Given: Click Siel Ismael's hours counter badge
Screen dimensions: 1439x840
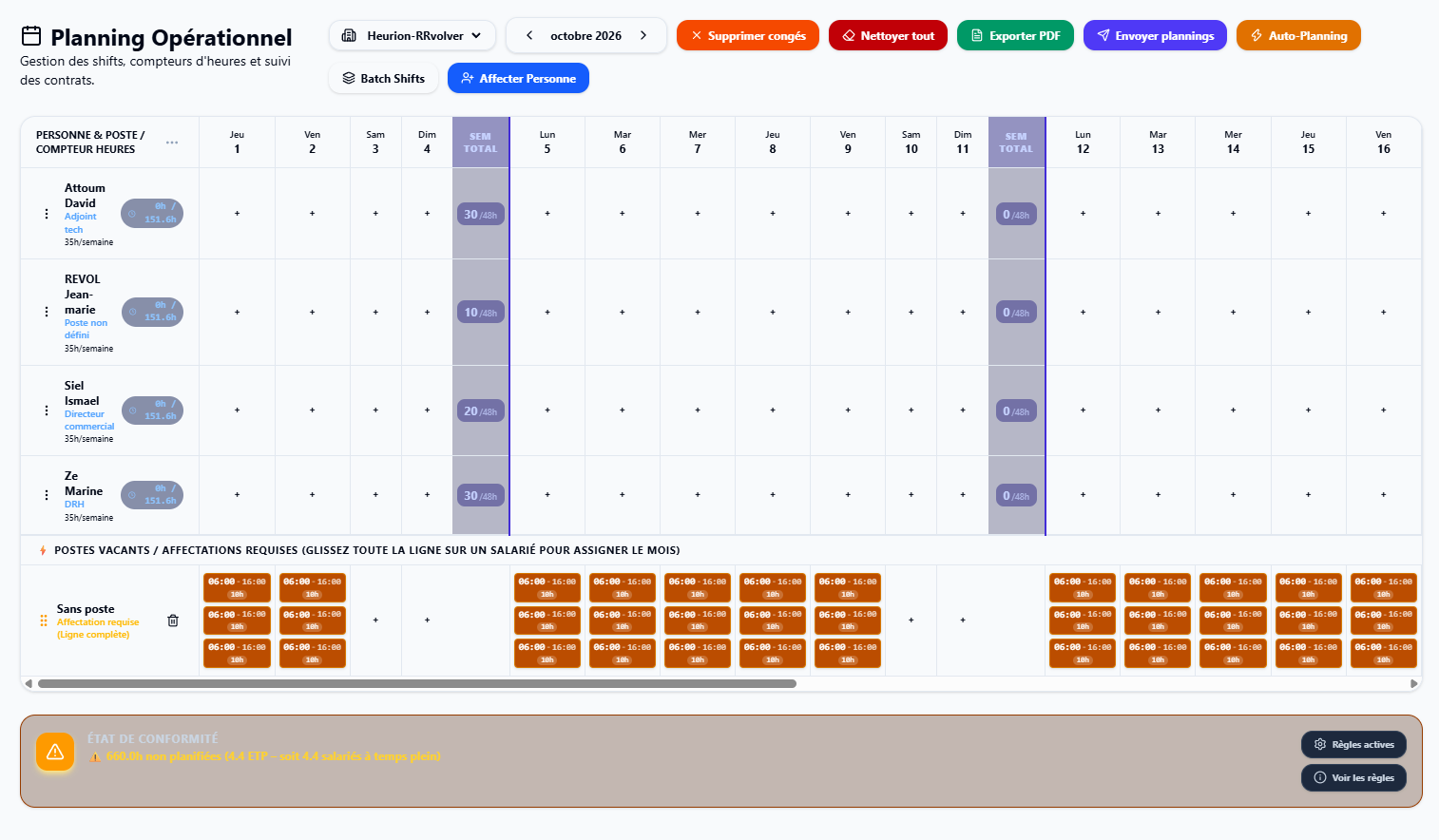Looking at the screenshot, I should tap(152, 410).
